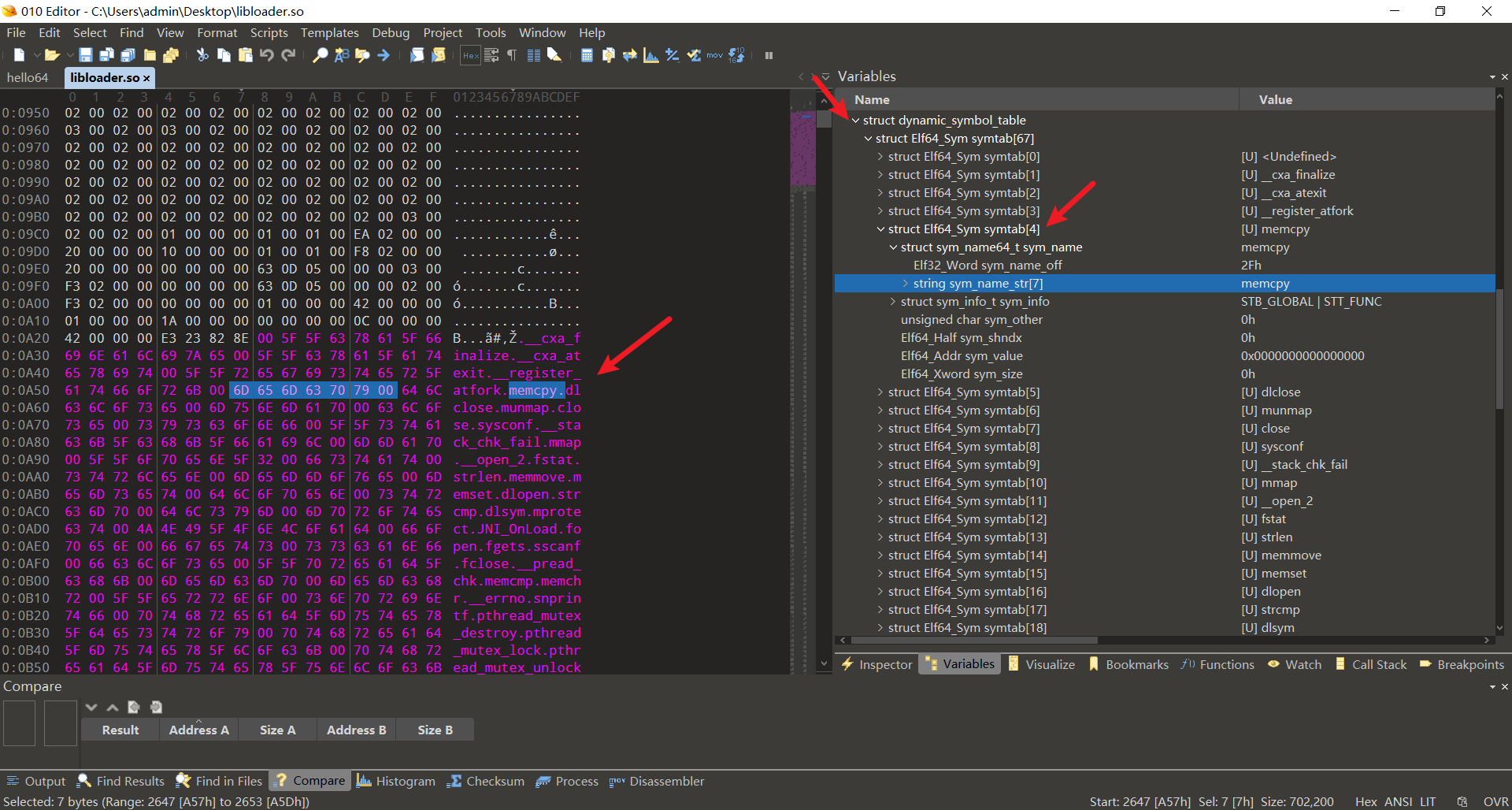The width and height of the screenshot is (1512, 810).
Task: Click the Variables panel horizontal scrollbar
Action: pyautogui.click(x=973, y=640)
